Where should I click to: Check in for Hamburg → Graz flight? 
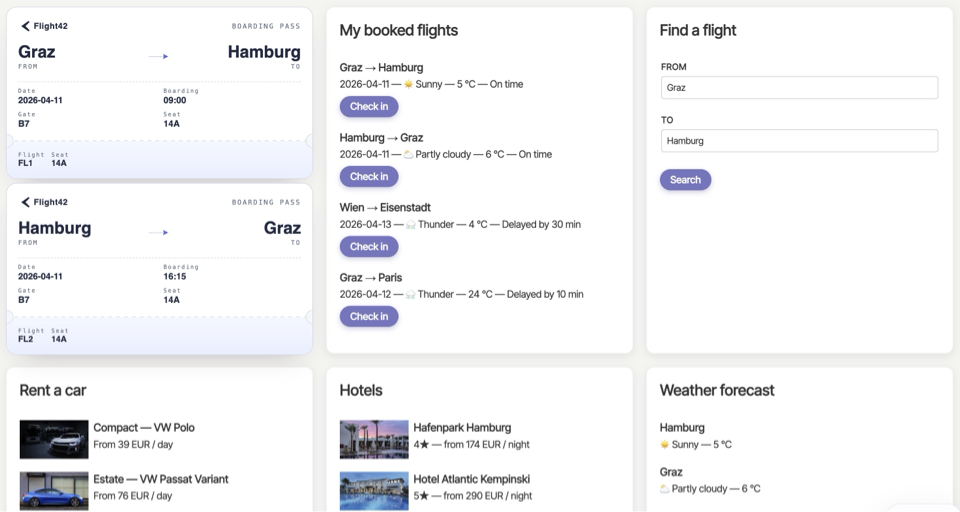(x=369, y=176)
